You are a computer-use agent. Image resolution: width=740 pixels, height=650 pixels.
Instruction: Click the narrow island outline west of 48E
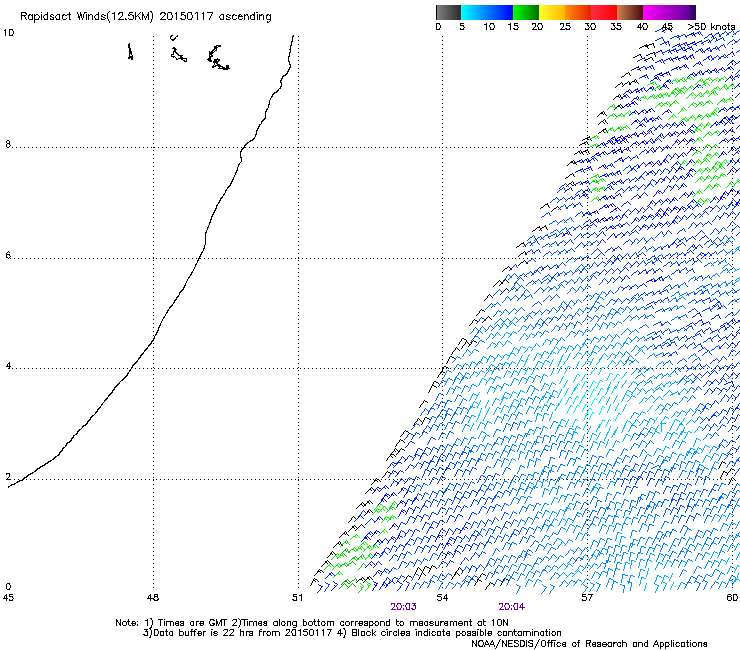(130, 51)
